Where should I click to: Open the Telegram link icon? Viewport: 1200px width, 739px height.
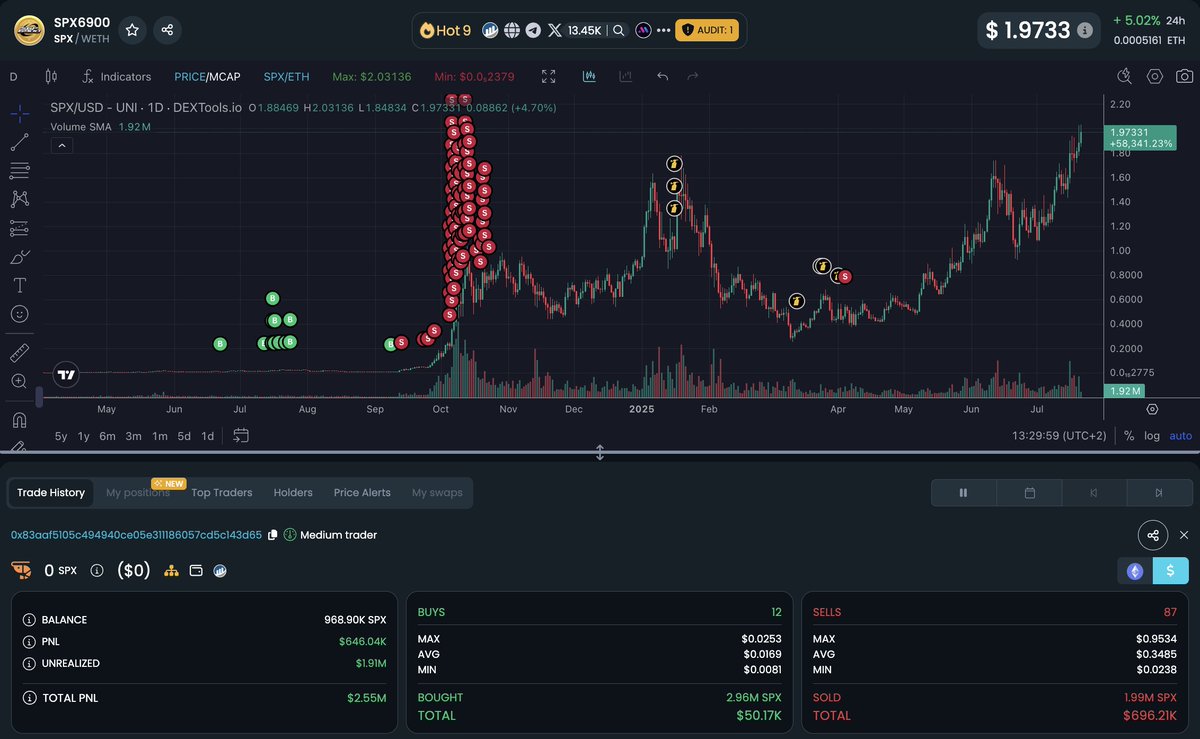[533, 30]
